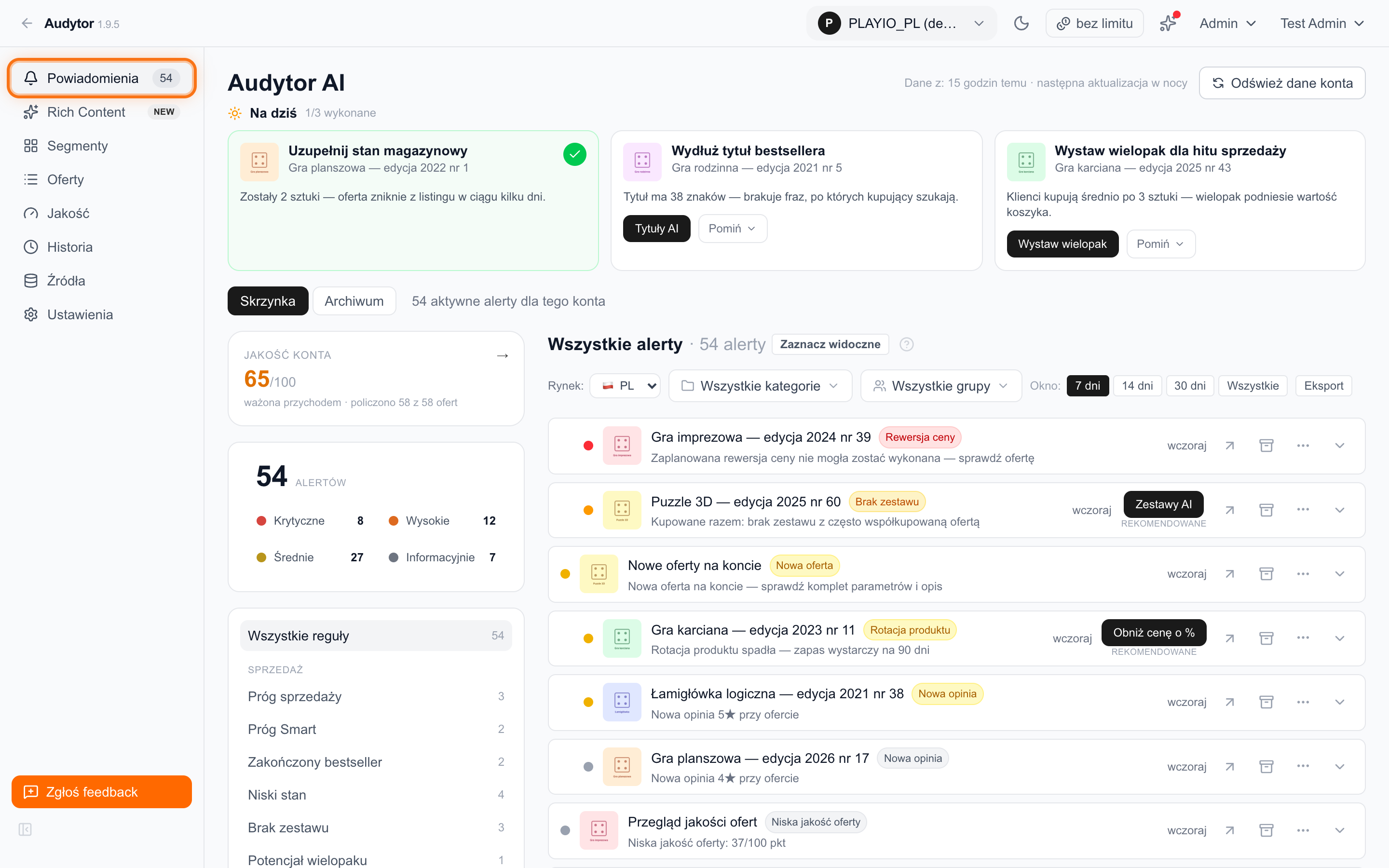The width and height of the screenshot is (1389, 868).
Task: Switch to the Archiwum tab
Action: [354, 301]
